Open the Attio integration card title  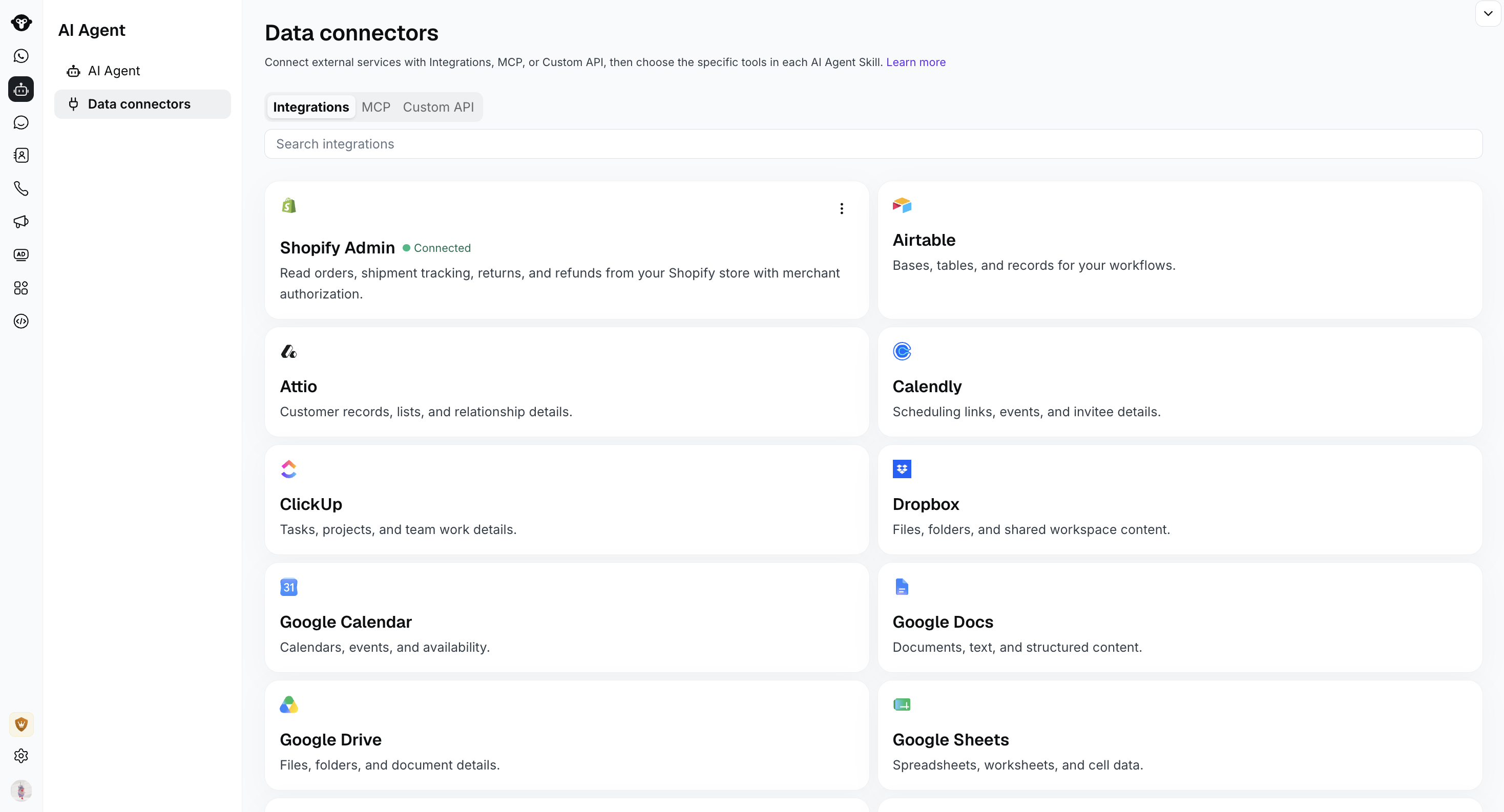(x=298, y=386)
